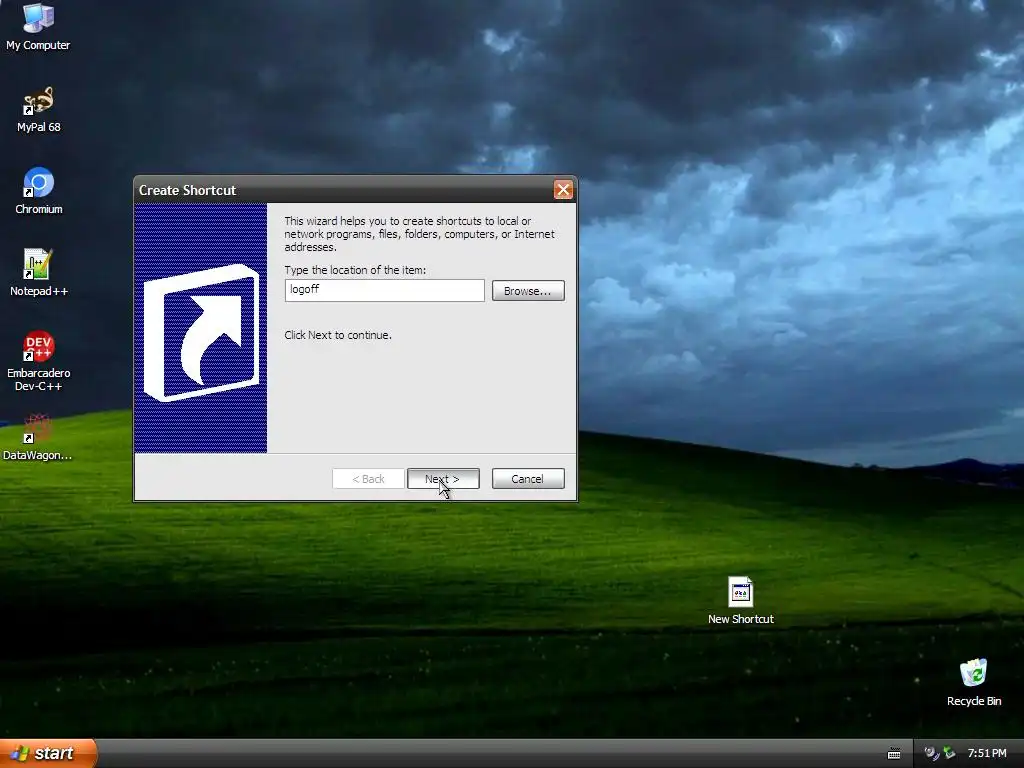Select the Embarcadero Dev-C++ desktop shortcut
1024x768 pixels.
pos(39,361)
